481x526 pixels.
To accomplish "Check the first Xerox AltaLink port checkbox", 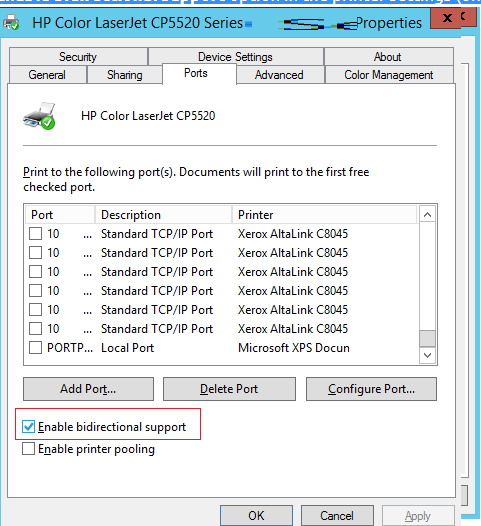I will click(x=35, y=233).
